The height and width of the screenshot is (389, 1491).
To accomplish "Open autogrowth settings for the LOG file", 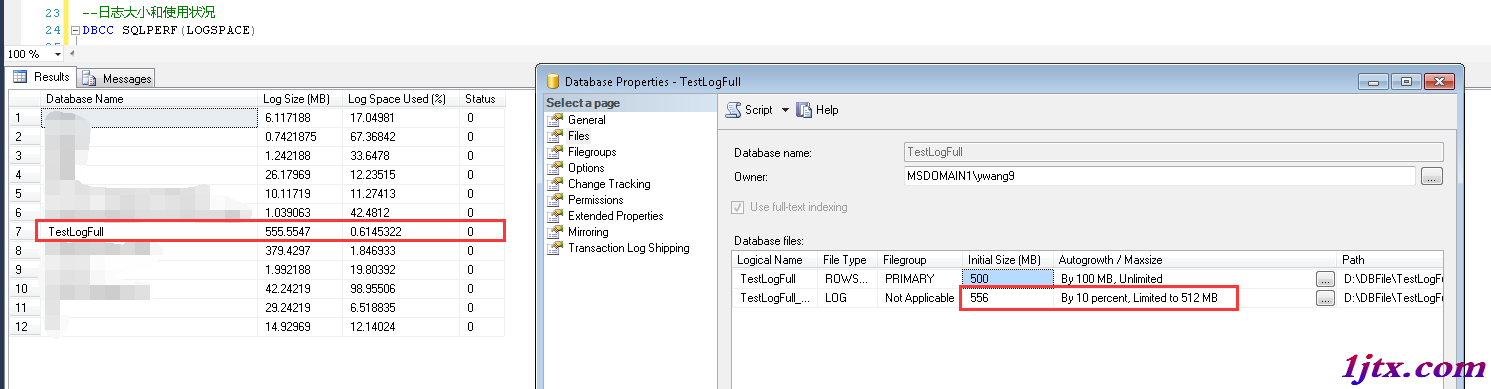I will pyautogui.click(x=1325, y=298).
